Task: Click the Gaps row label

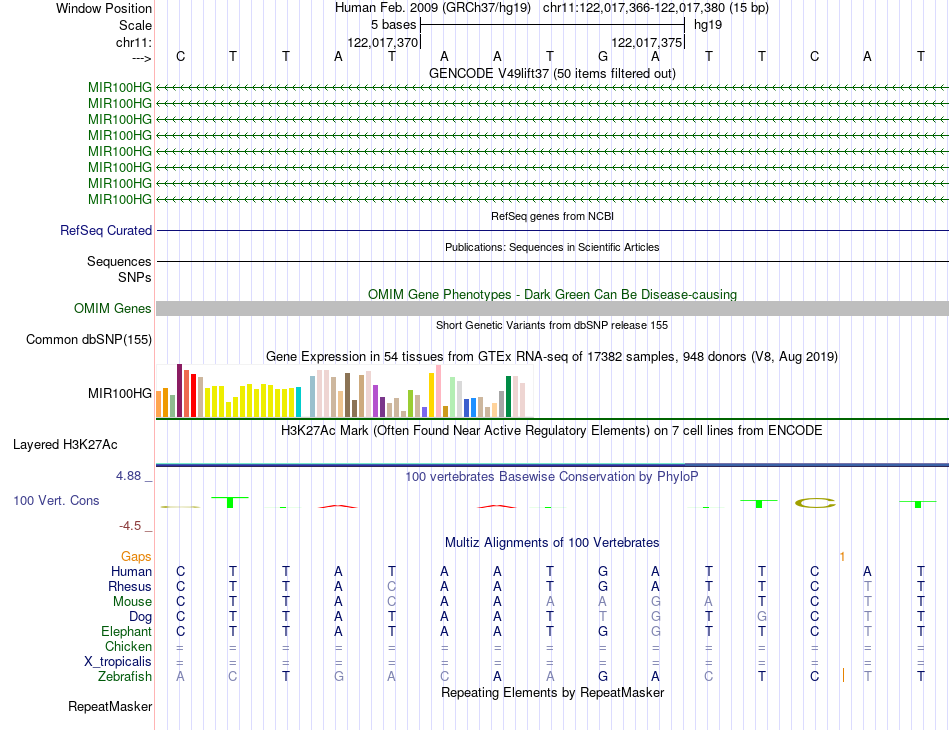Action: coord(136,556)
